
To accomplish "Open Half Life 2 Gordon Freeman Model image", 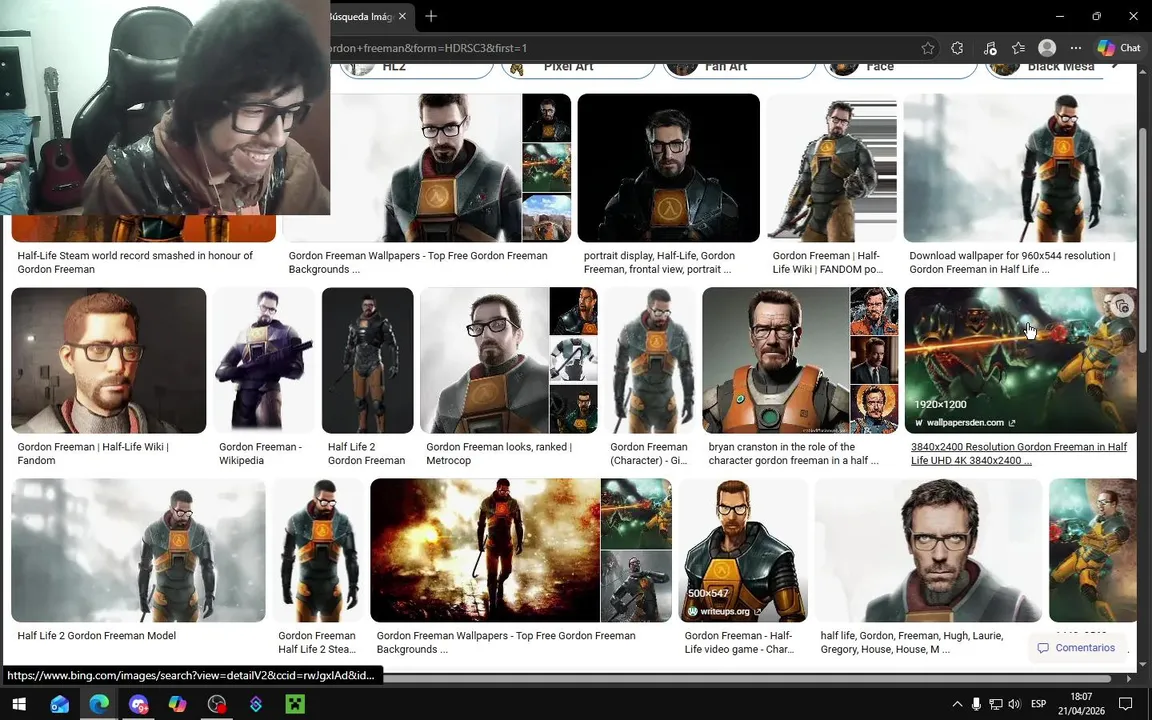I will pyautogui.click(x=138, y=550).
